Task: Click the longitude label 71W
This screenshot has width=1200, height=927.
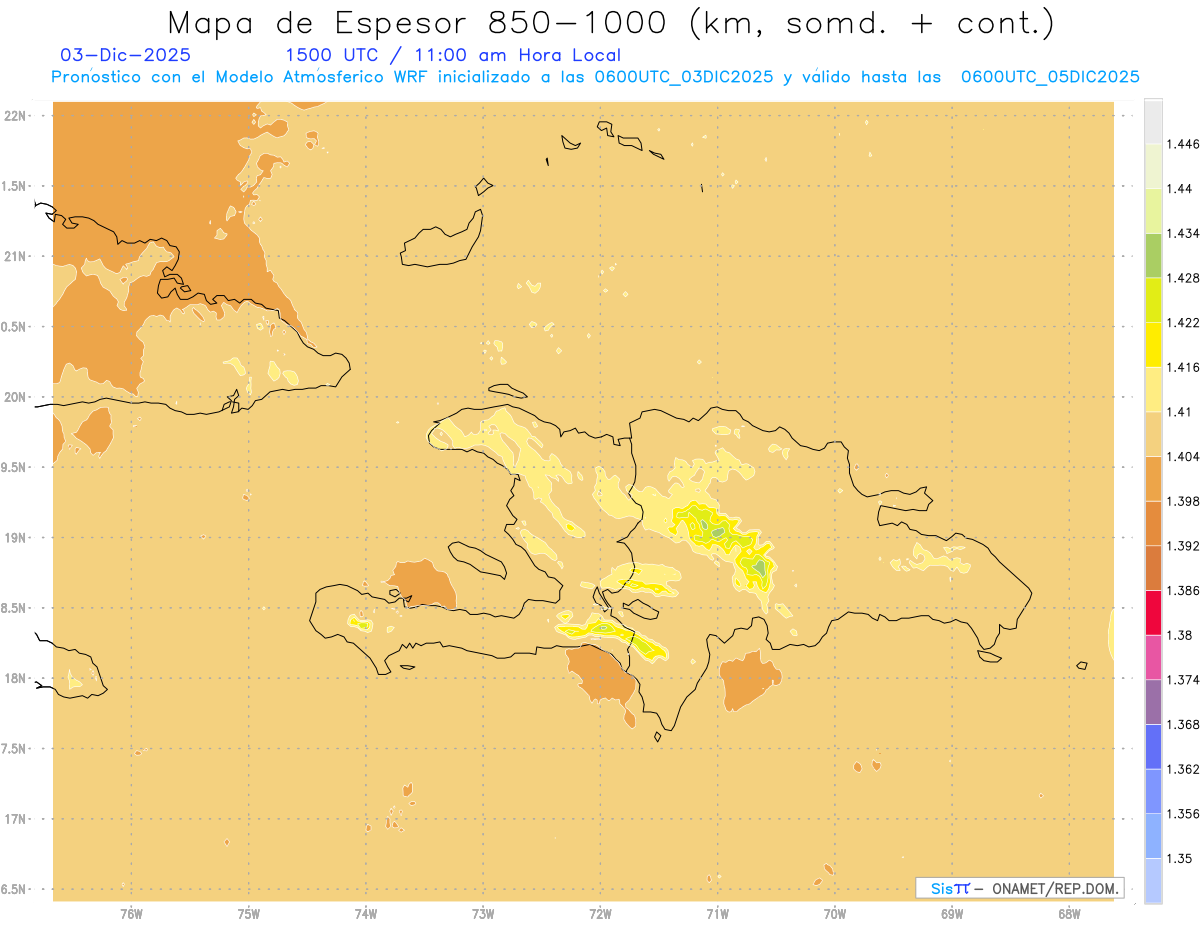Action: (x=717, y=913)
